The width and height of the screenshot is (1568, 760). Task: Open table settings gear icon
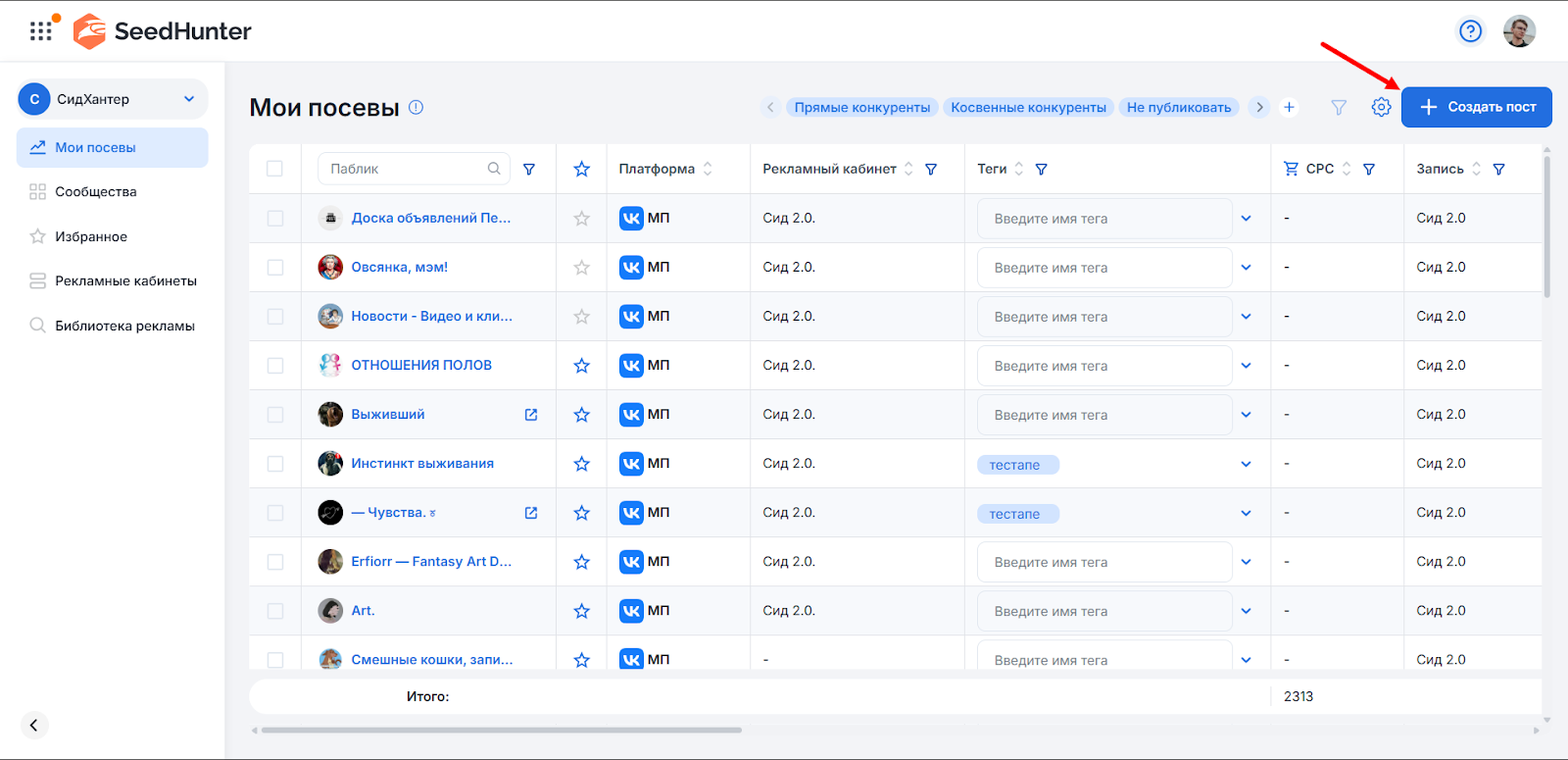(x=1381, y=107)
